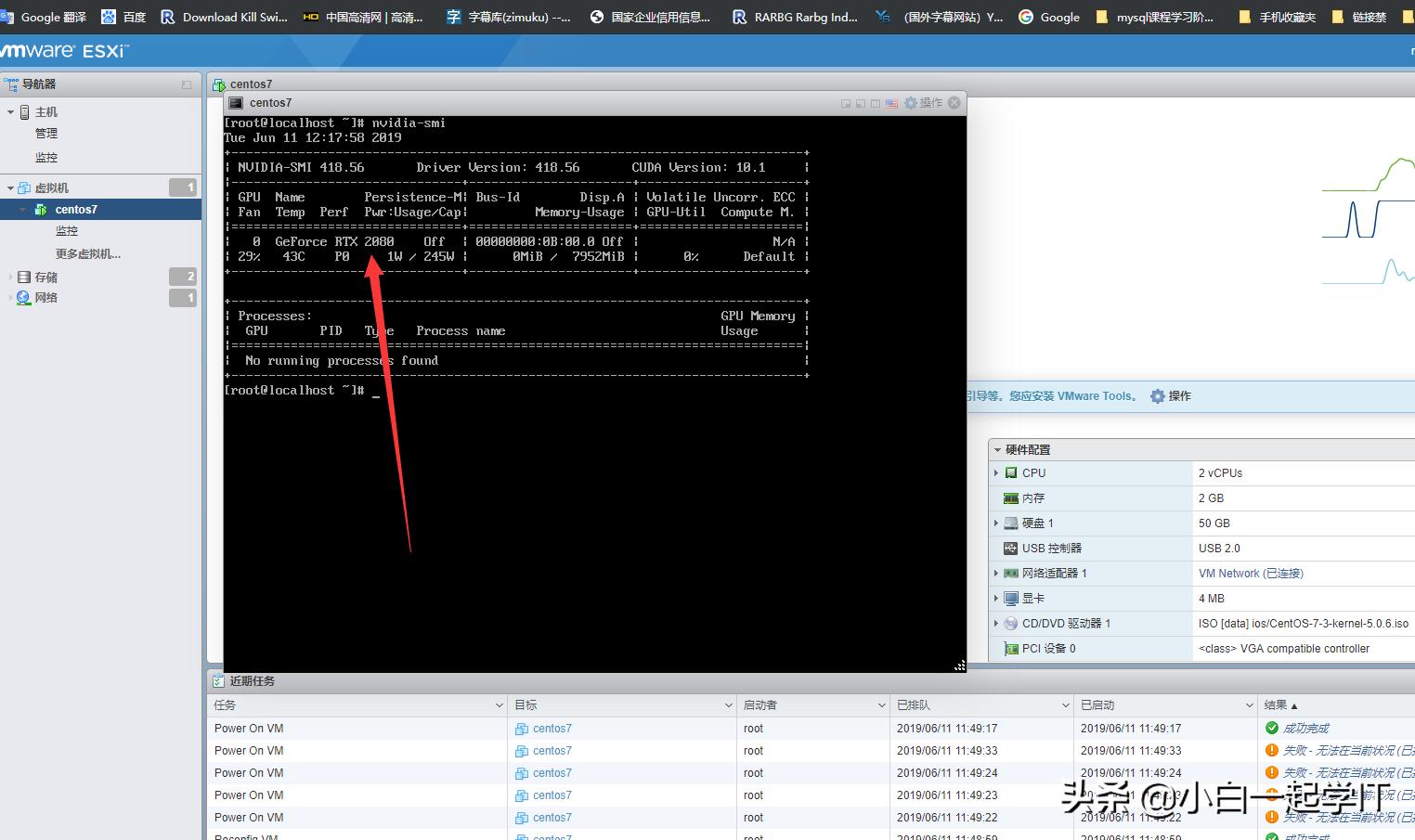Image resolution: width=1415 pixels, height=840 pixels.
Task: Click the 虚拟机 virtual machines icon
Action: pos(25,188)
